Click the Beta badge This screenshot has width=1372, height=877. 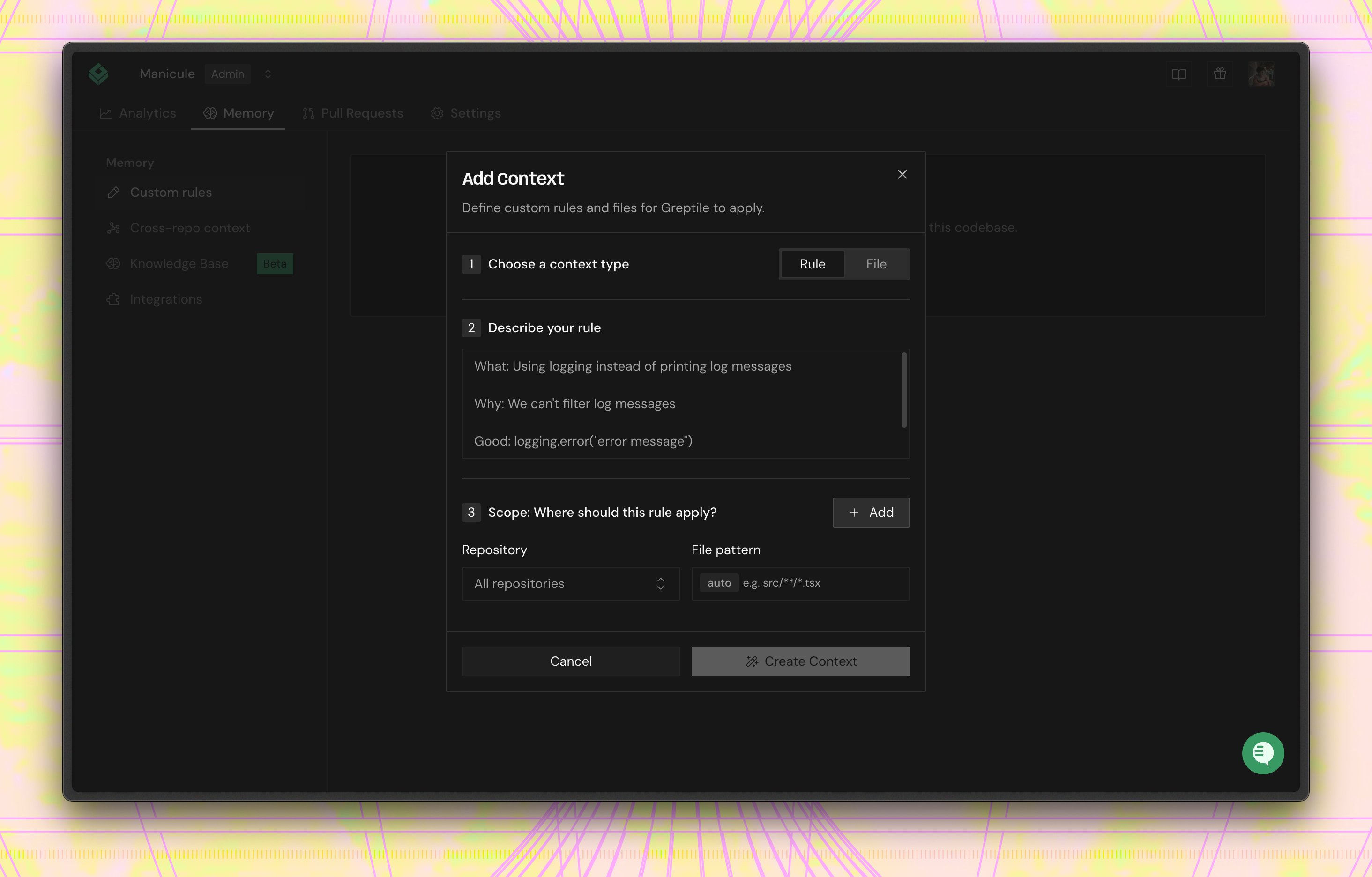pos(275,264)
